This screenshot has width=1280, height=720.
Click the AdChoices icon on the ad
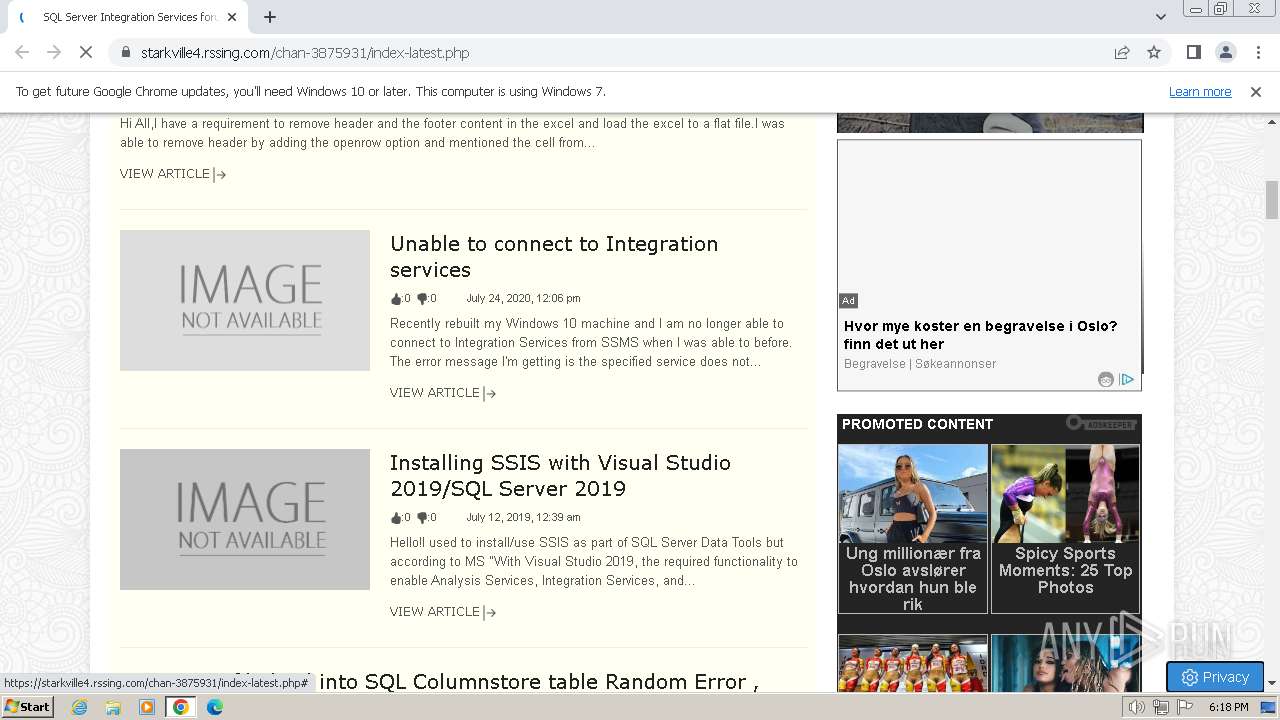(x=1127, y=379)
